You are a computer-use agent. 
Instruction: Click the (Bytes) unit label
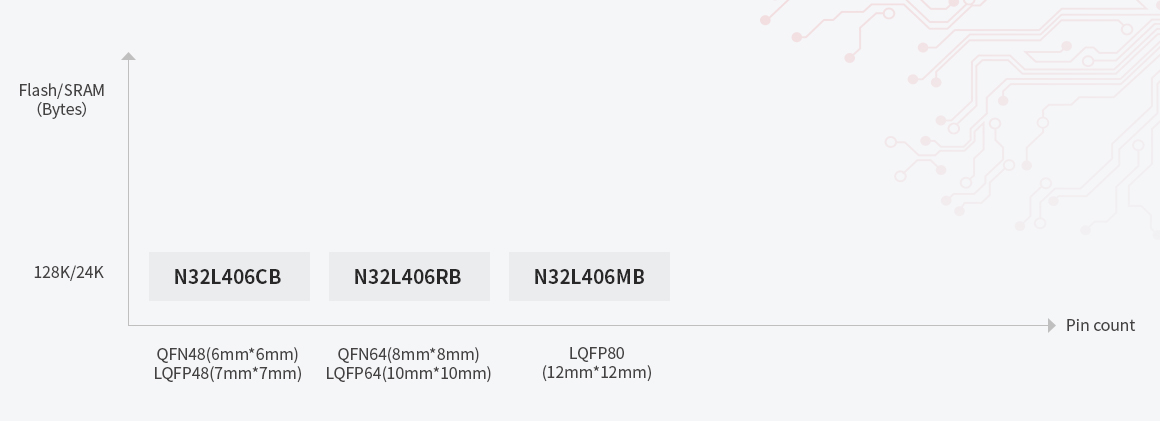tap(62, 109)
